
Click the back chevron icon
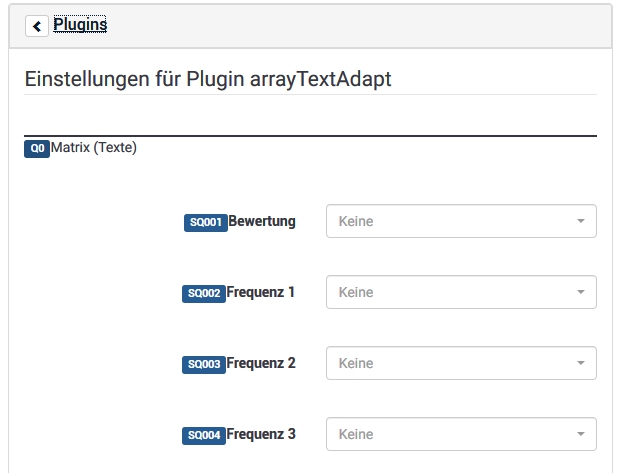(37, 26)
